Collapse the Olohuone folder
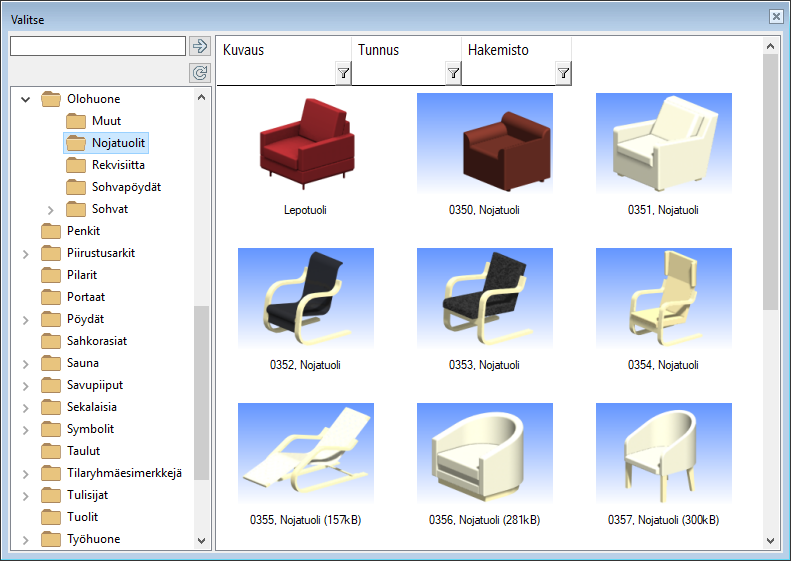This screenshot has width=791, height=561. coord(25,99)
